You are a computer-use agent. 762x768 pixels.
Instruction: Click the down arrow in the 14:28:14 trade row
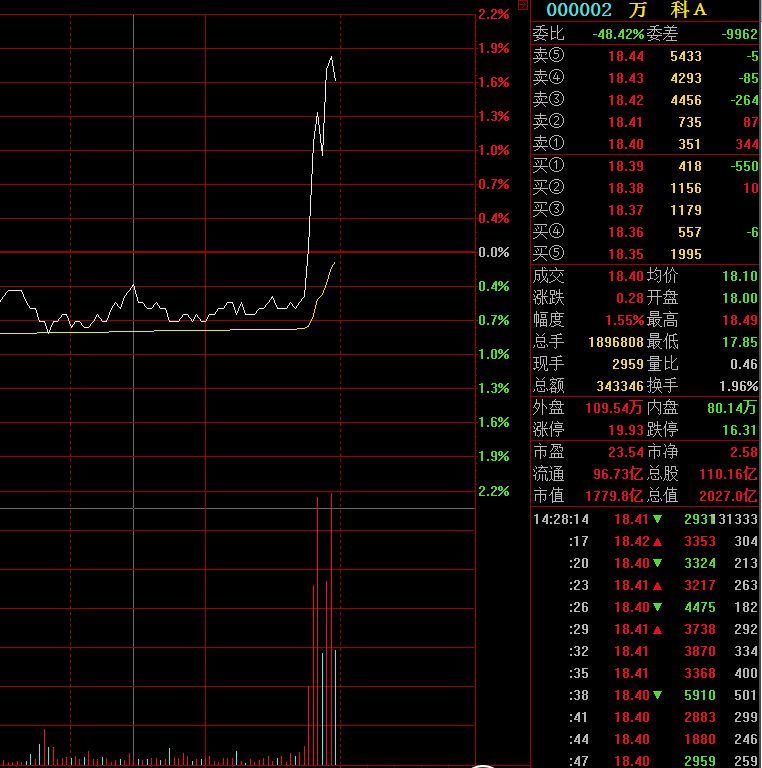[x=657, y=519]
